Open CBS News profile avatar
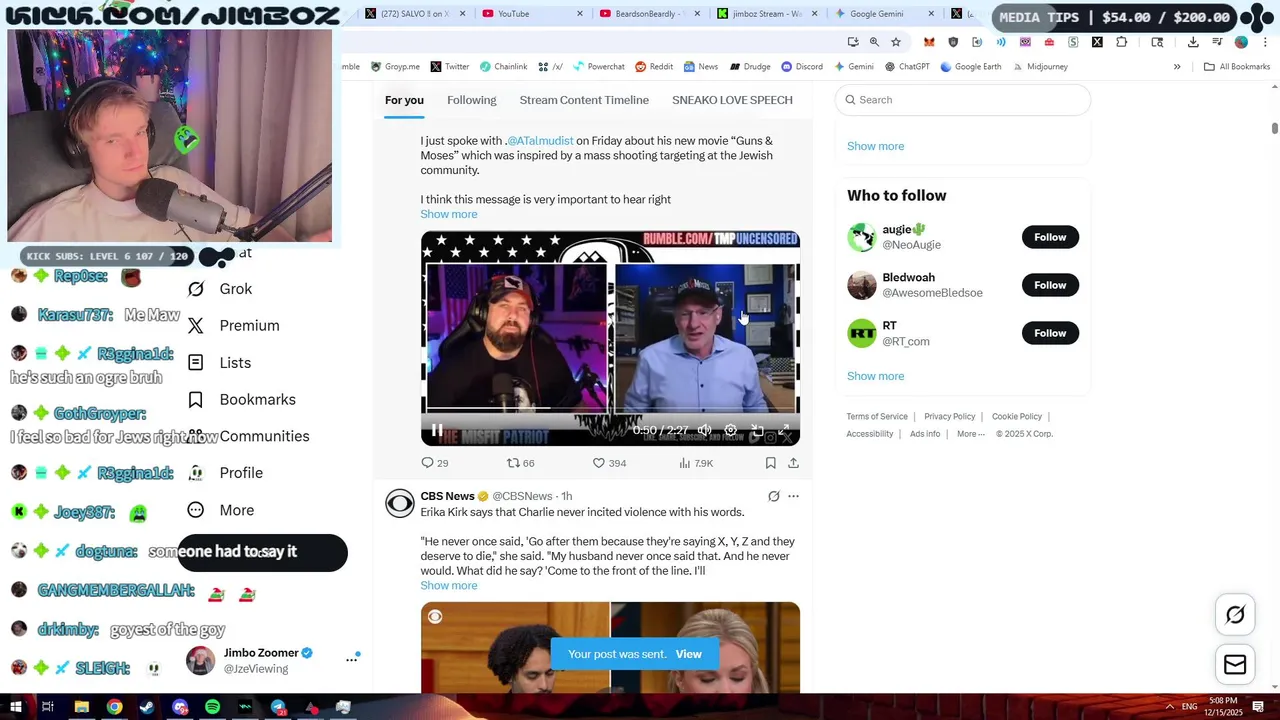The height and width of the screenshot is (720, 1280). pyautogui.click(x=399, y=503)
